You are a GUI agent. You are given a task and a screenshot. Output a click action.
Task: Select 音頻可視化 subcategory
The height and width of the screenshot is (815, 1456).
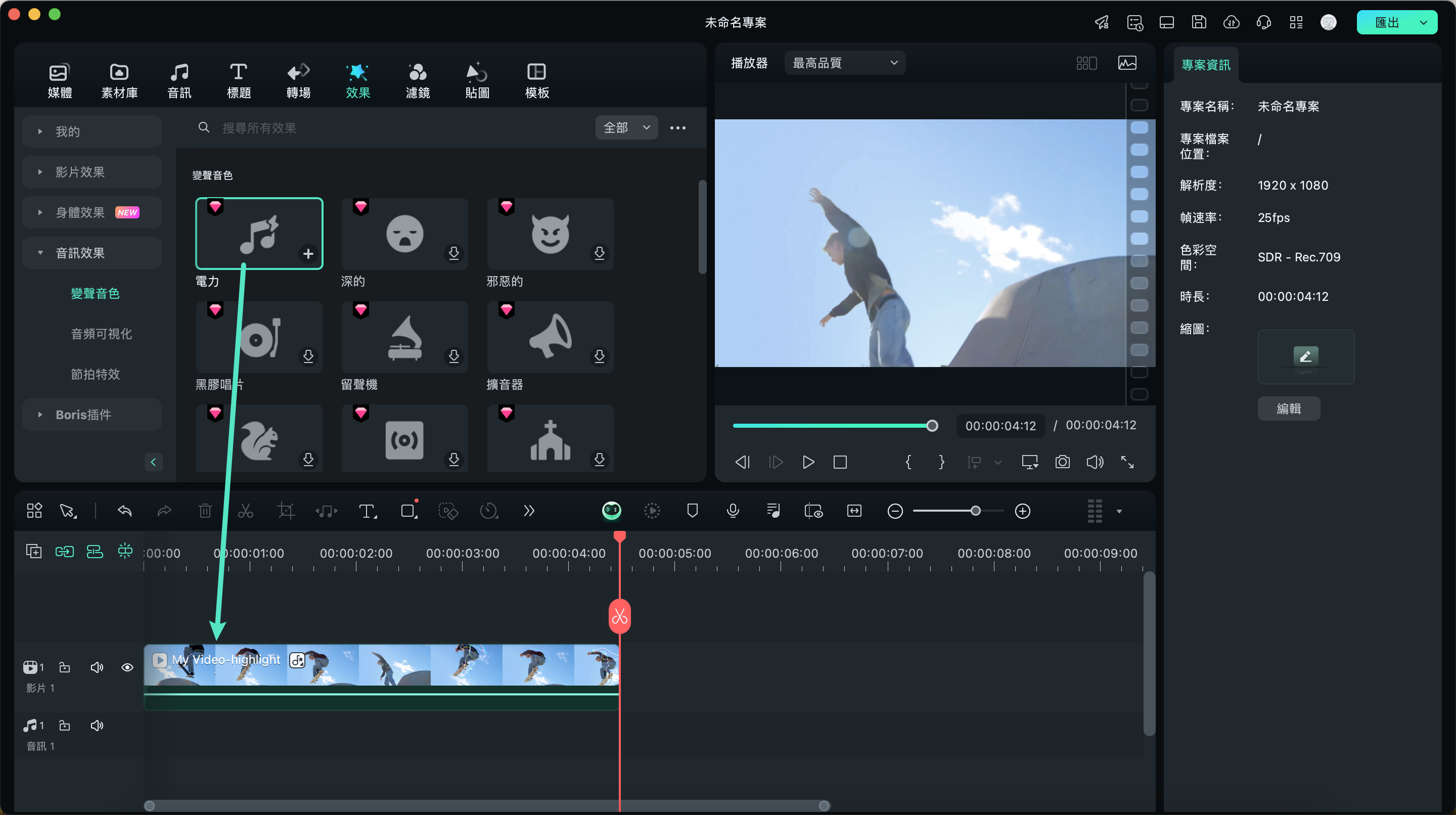(101, 334)
